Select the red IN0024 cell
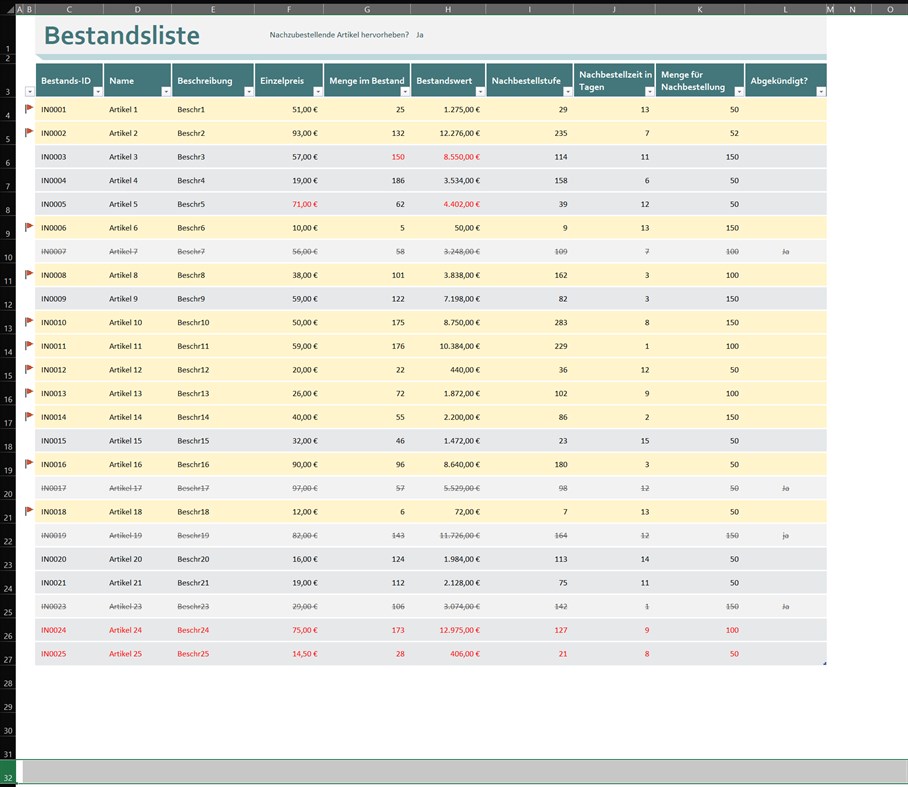The image size is (908, 787). (69, 630)
